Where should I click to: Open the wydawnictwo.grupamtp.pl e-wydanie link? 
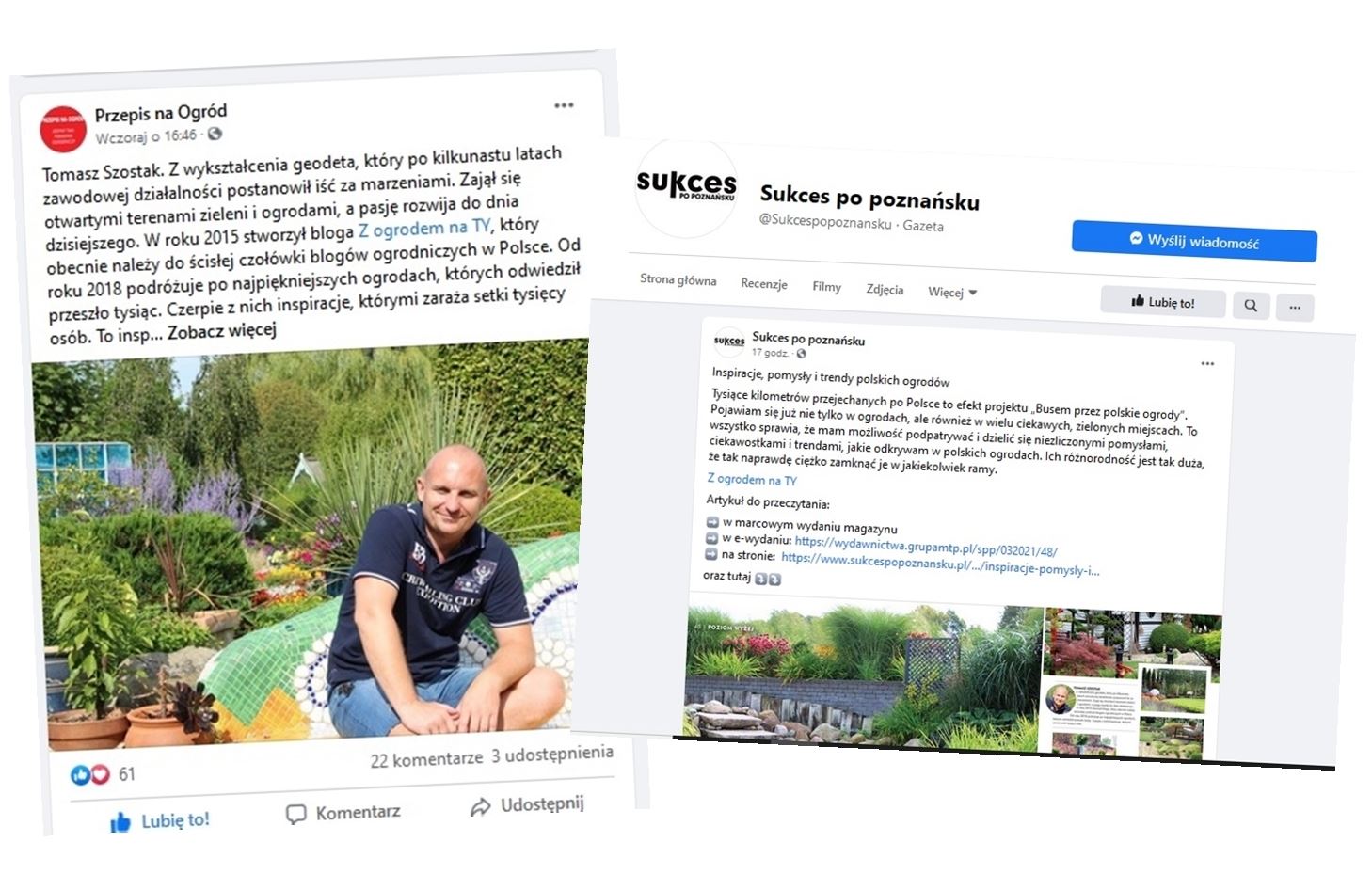pos(926,546)
